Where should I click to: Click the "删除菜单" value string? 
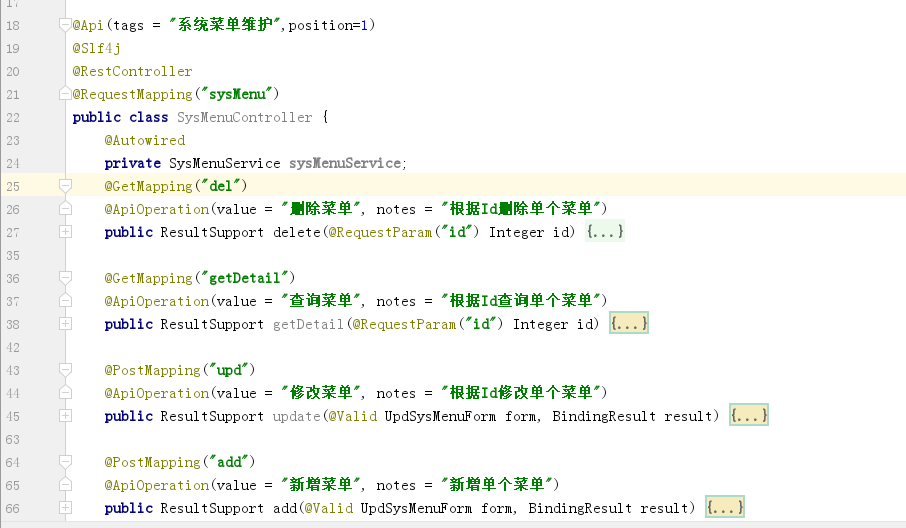(321, 209)
